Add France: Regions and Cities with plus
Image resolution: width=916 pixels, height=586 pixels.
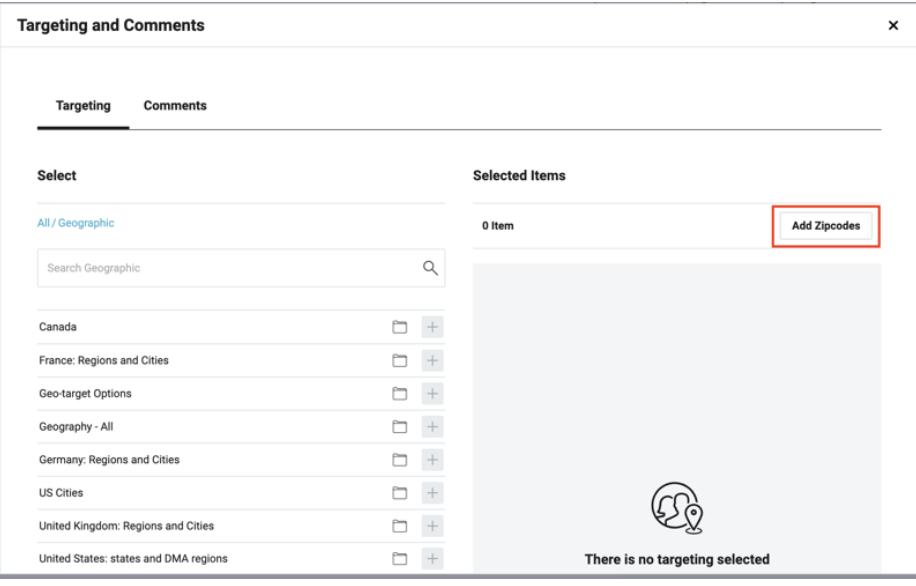click(x=433, y=360)
